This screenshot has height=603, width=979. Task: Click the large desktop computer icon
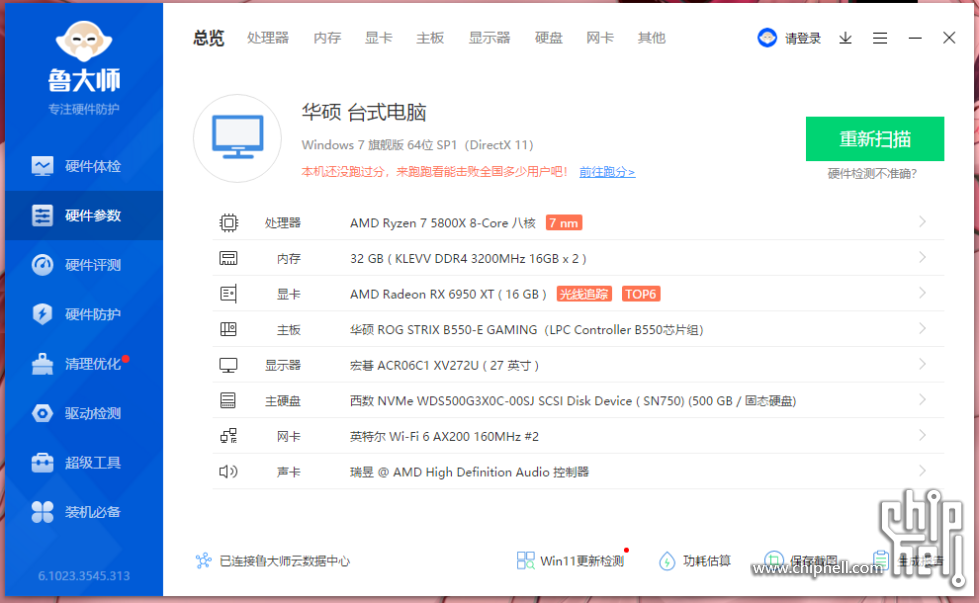coord(237,138)
